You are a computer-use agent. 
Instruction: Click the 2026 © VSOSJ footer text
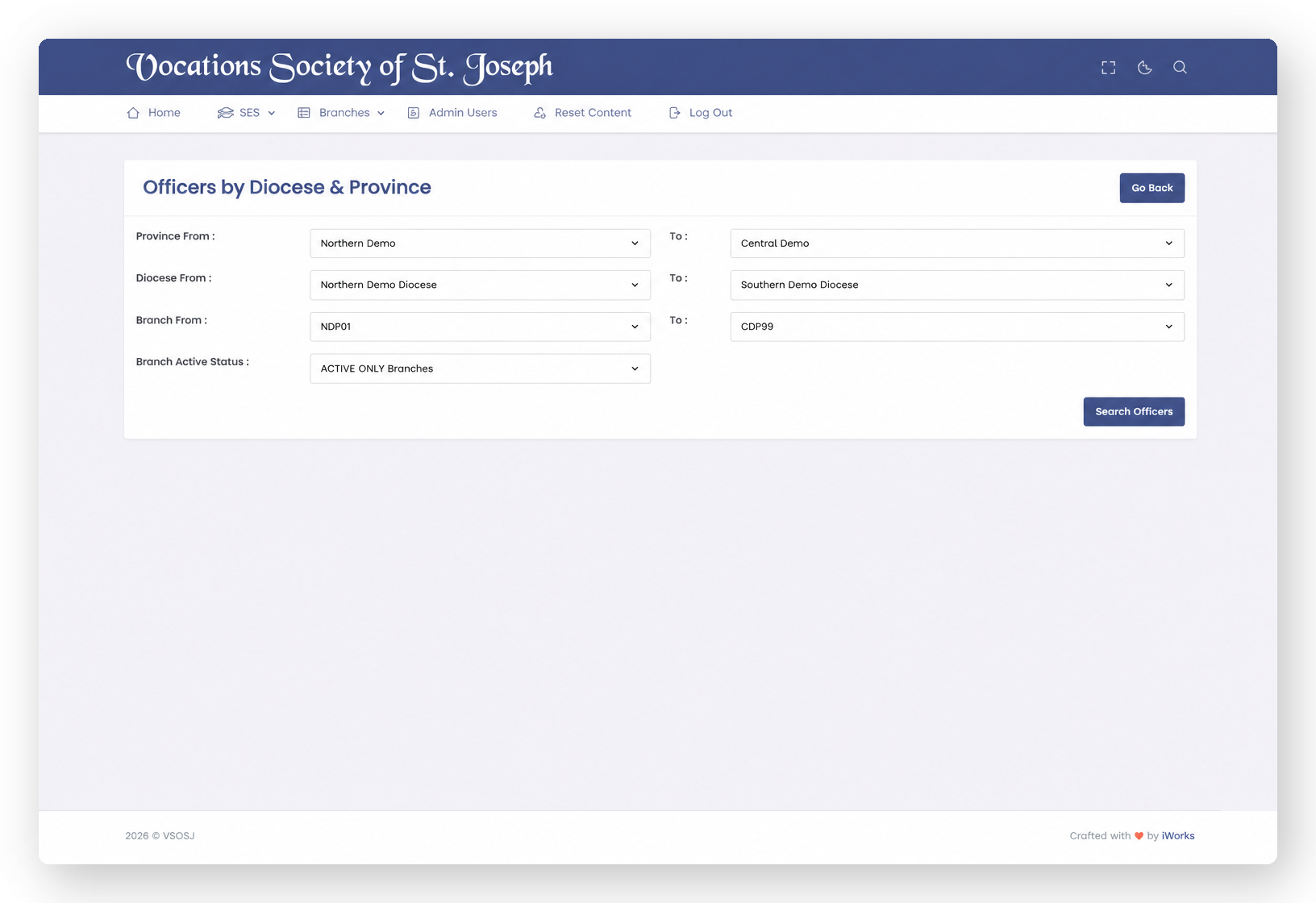coord(160,836)
